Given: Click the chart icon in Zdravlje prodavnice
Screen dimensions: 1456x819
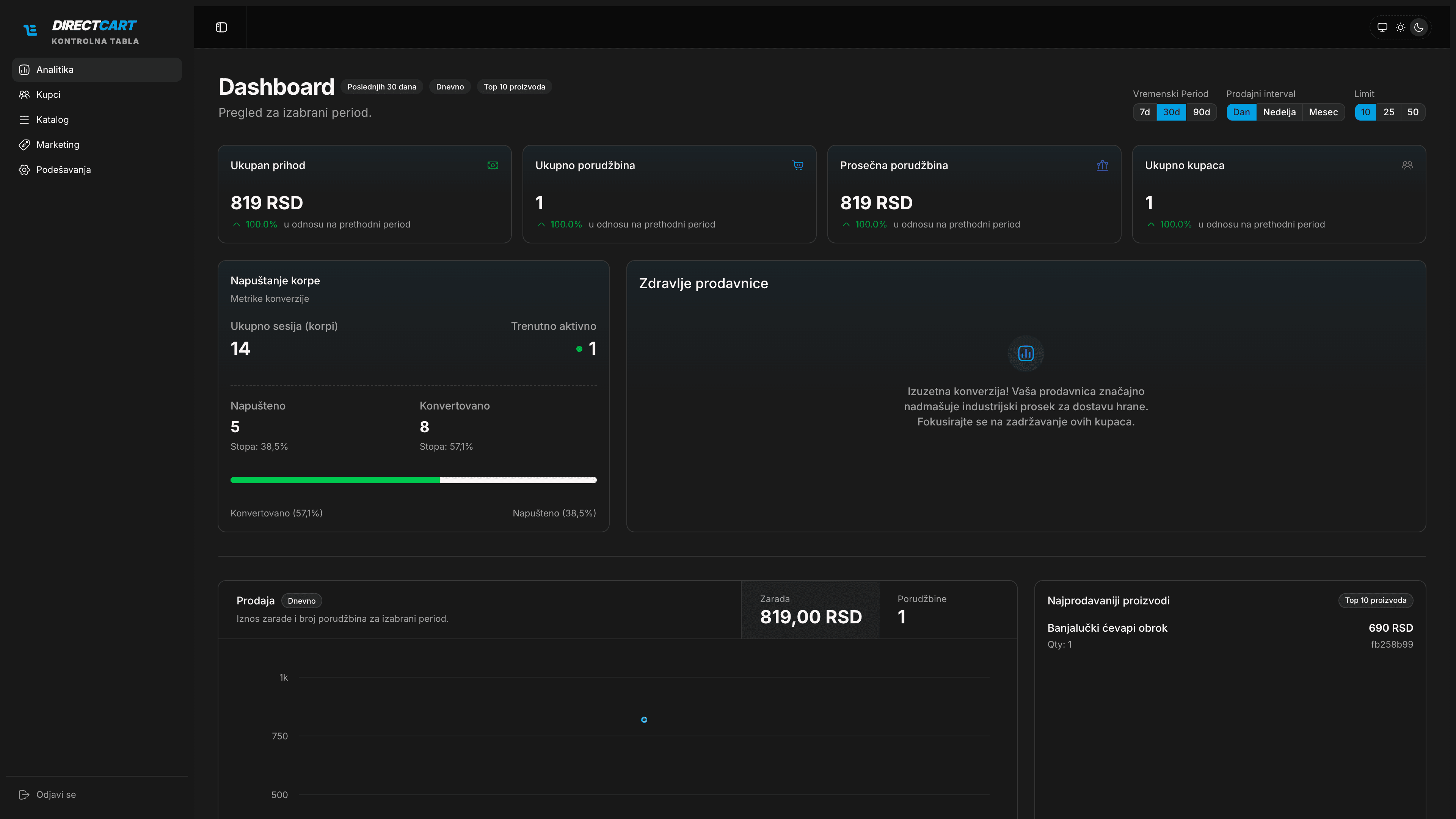Looking at the screenshot, I should pos(1025,353).
